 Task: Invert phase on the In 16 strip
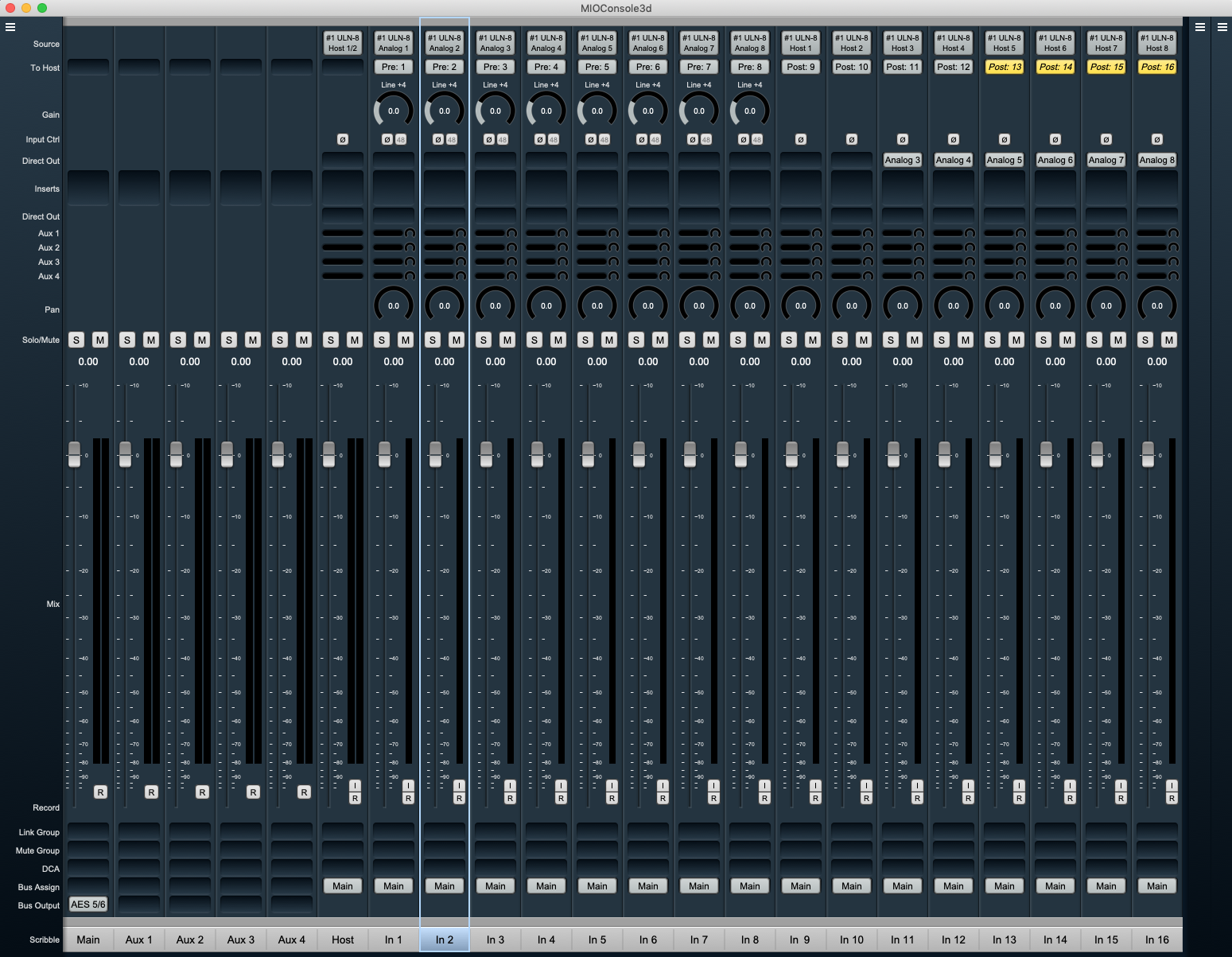click(x=1157, y=139)
